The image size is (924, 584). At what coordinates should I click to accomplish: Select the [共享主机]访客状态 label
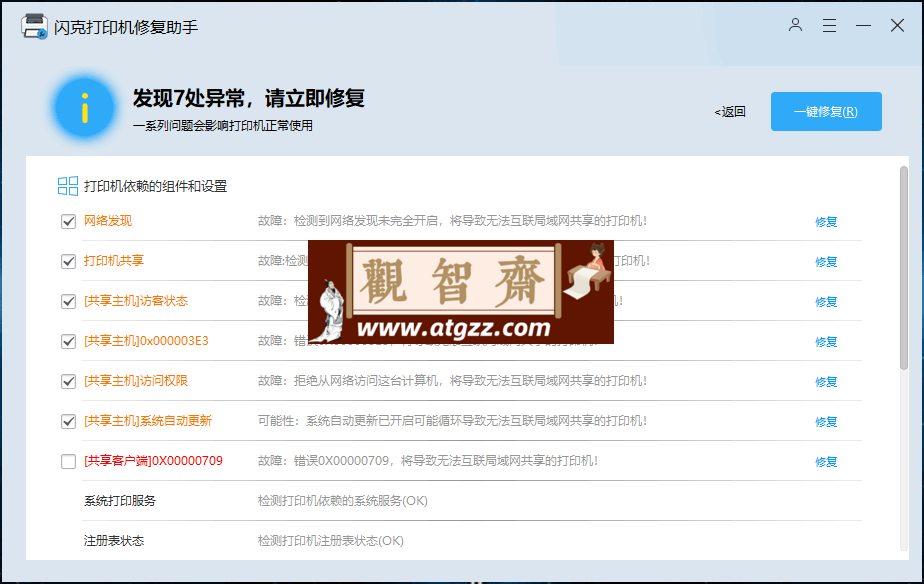[136, 301]
